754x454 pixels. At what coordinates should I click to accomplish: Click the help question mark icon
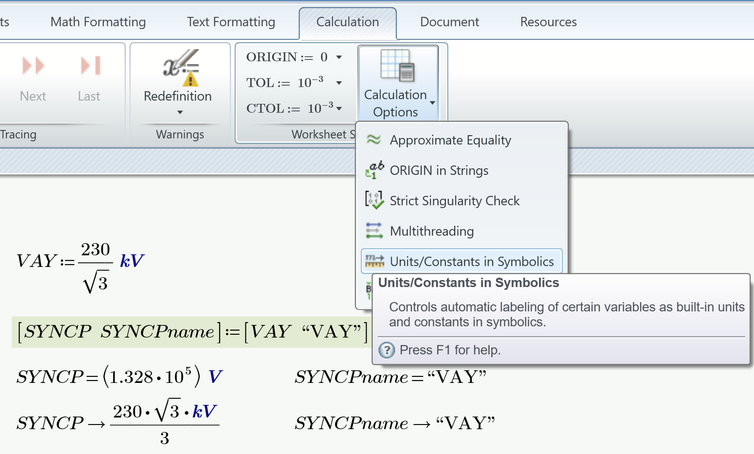pos(386,350)
